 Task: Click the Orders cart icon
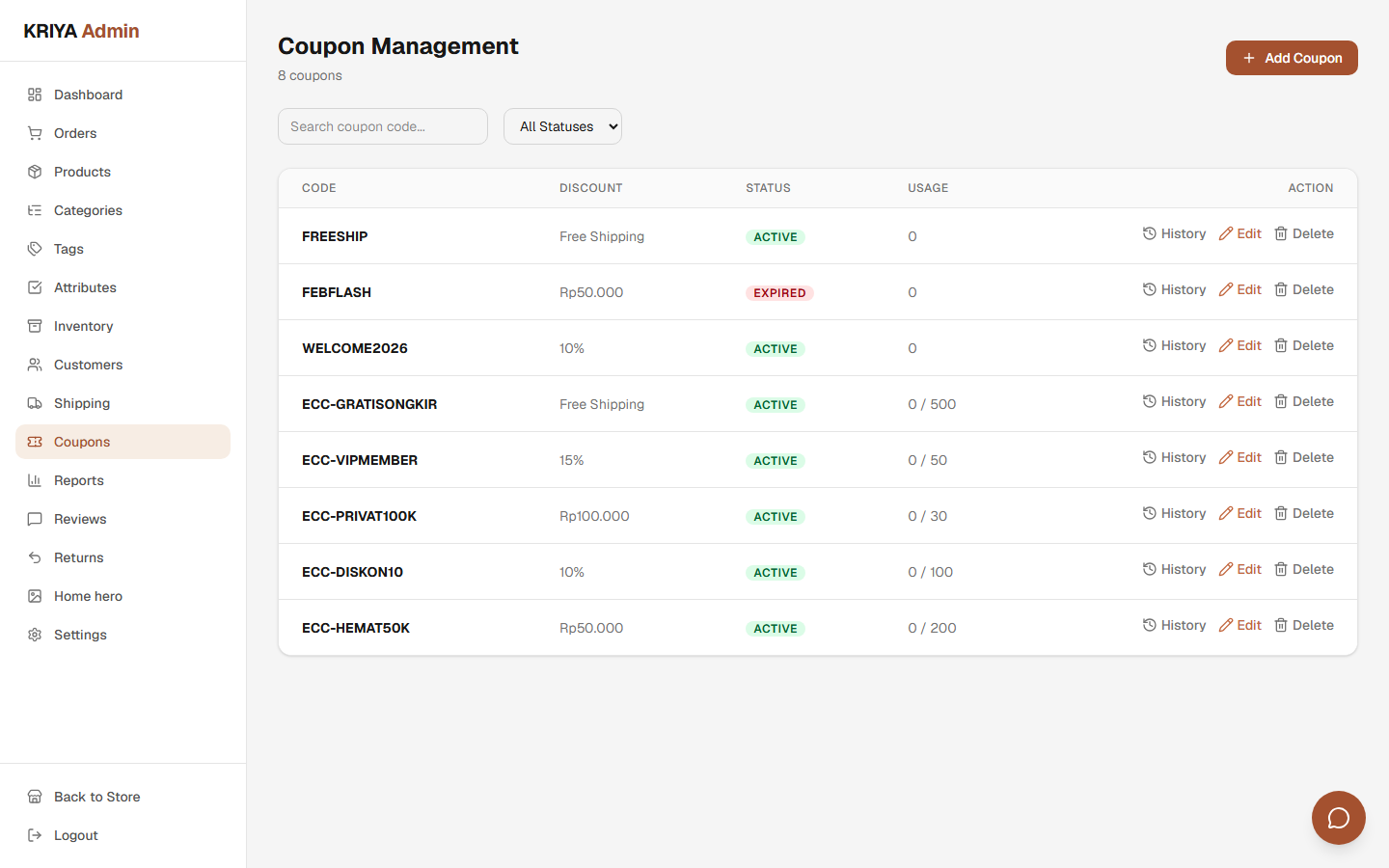click(35, 133)
